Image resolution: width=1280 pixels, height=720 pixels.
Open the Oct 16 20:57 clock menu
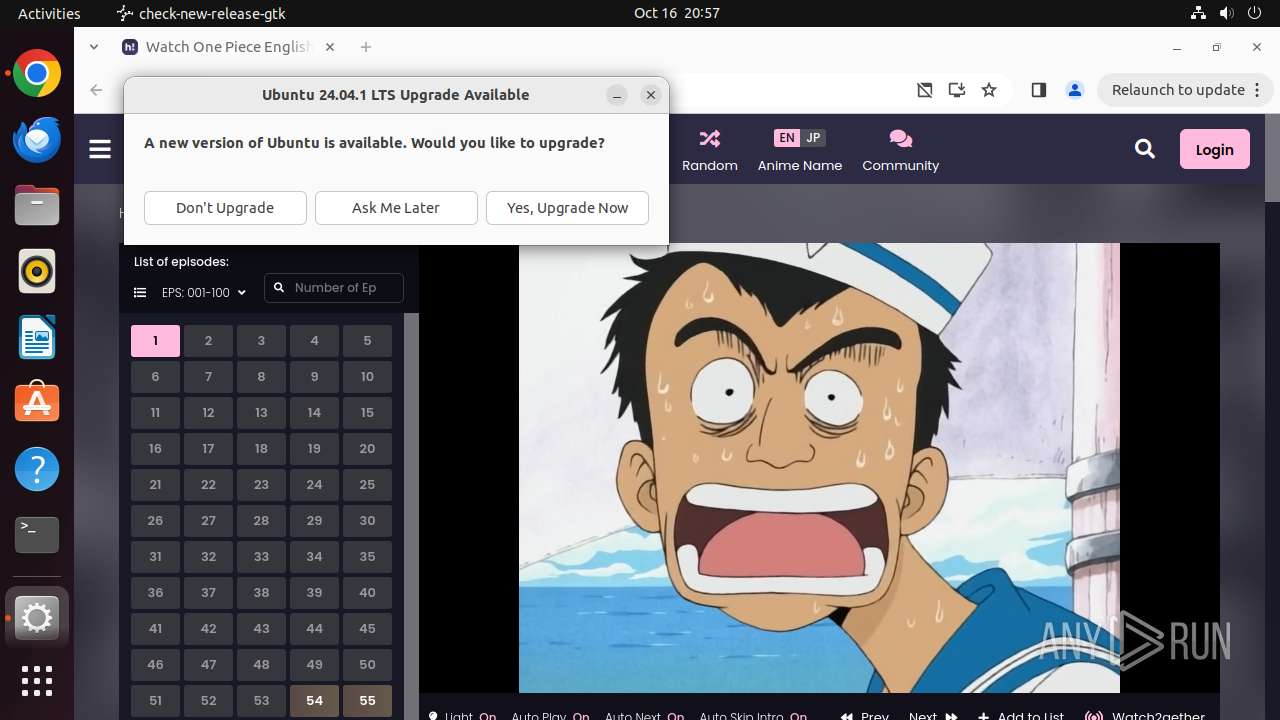(677, 13)
